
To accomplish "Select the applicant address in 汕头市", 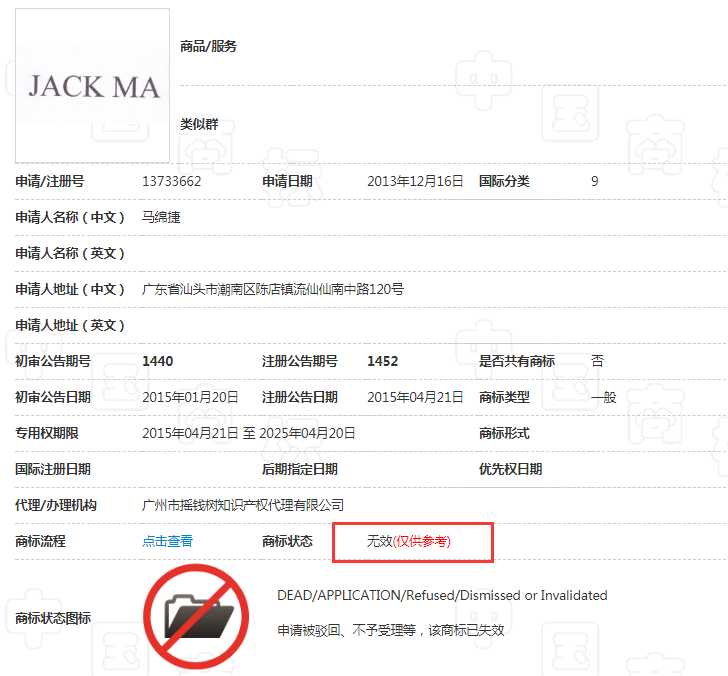I will coord(273,289).
